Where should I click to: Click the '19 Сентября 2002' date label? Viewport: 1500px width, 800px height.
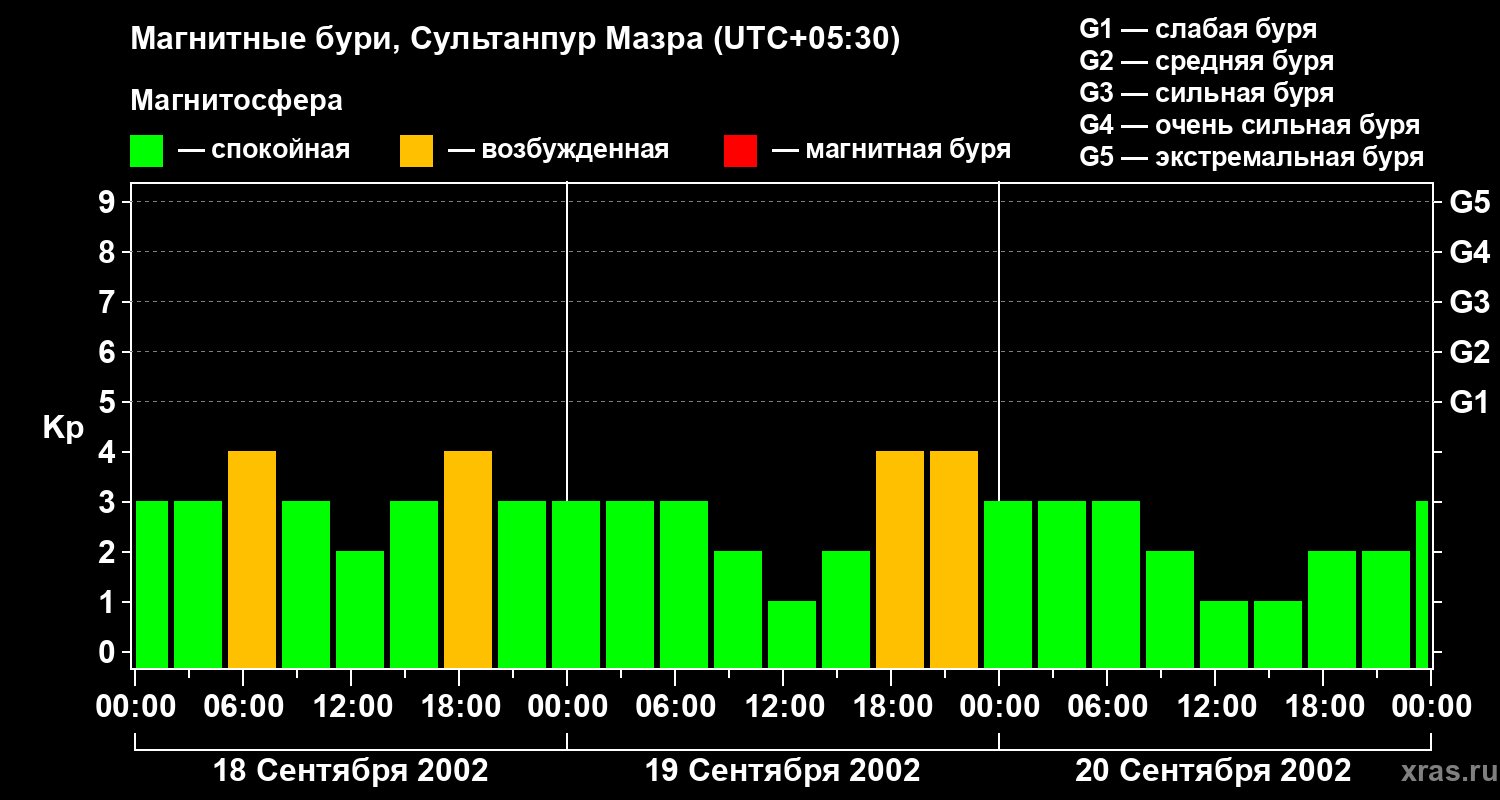tap(783, 771)
